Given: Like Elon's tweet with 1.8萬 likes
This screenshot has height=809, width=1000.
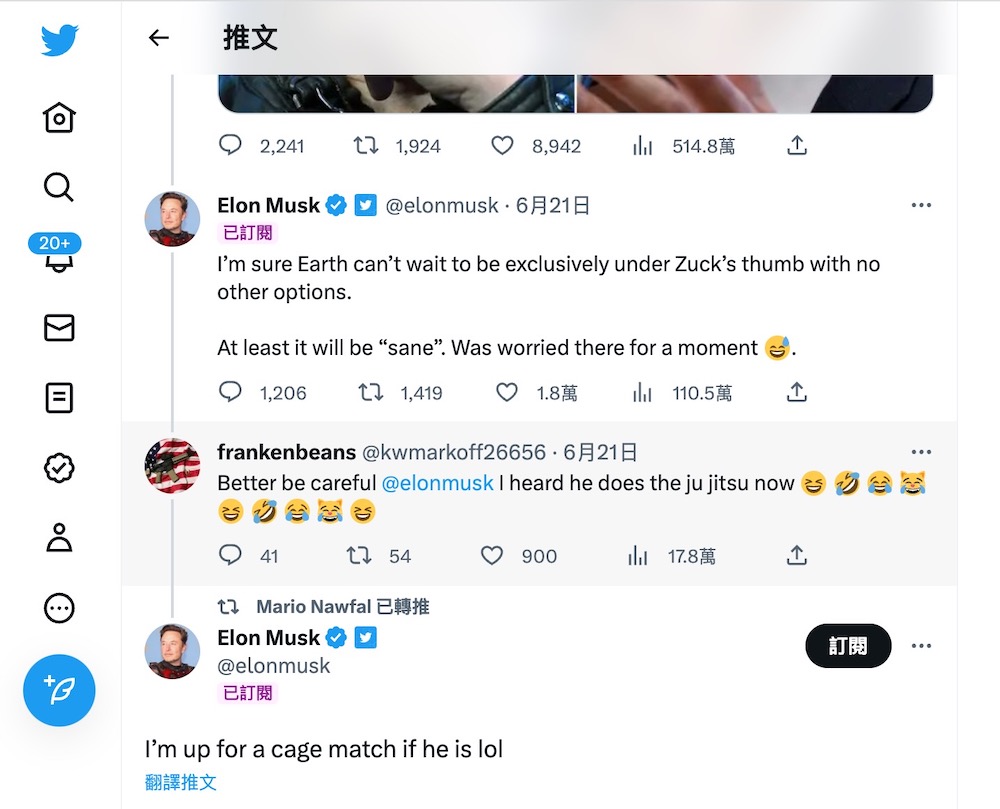Looking at the screenshot, I should pyautogui.click(x=508, y=393).
